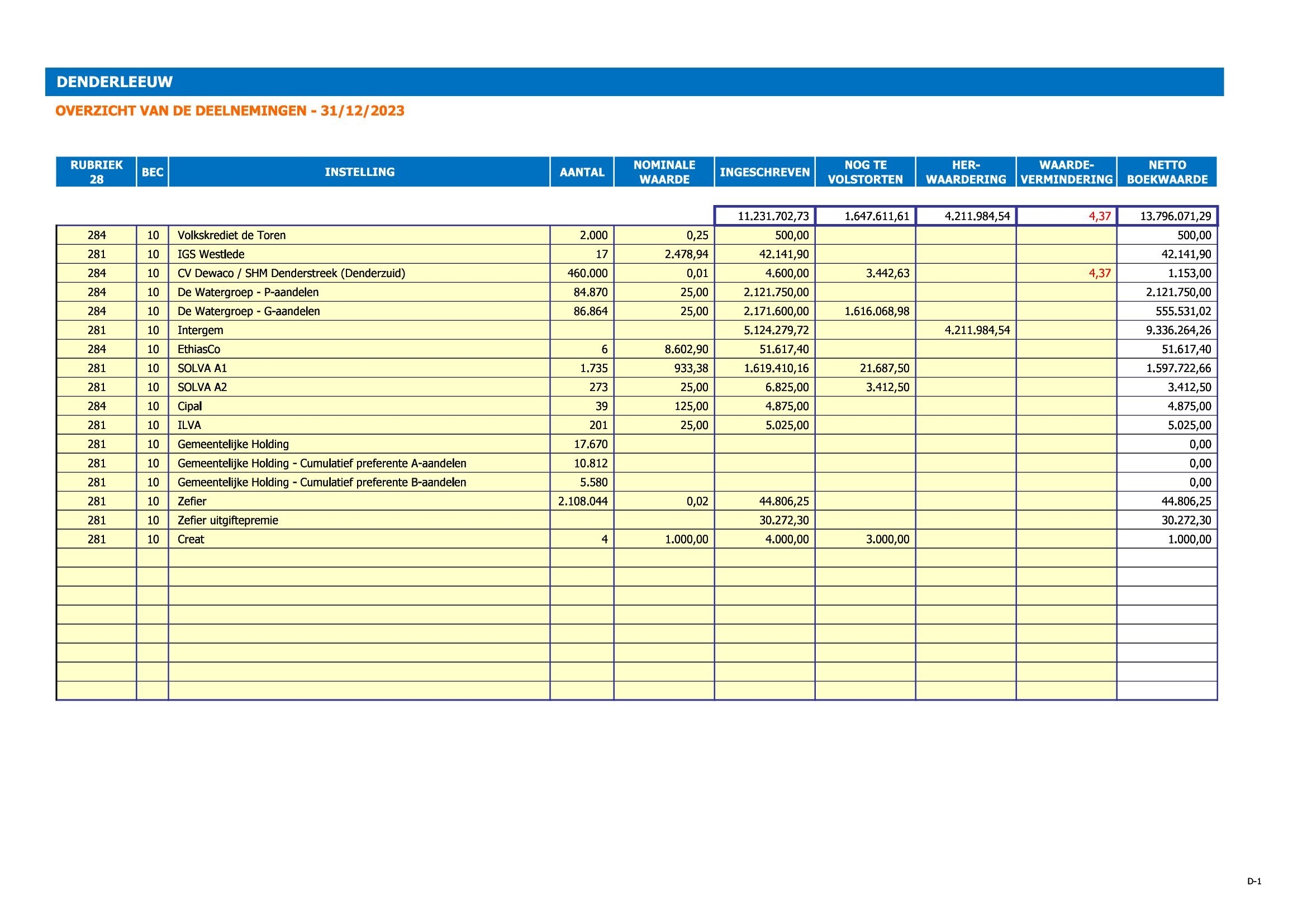Viewport: 1307px width, 924px height.
Task: Select netto boekwaarde 1.153,00
Action: [x=1167, y=273]
